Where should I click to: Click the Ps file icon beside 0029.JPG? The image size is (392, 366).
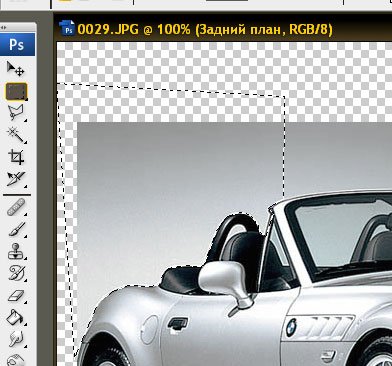[x=67, y=28]
